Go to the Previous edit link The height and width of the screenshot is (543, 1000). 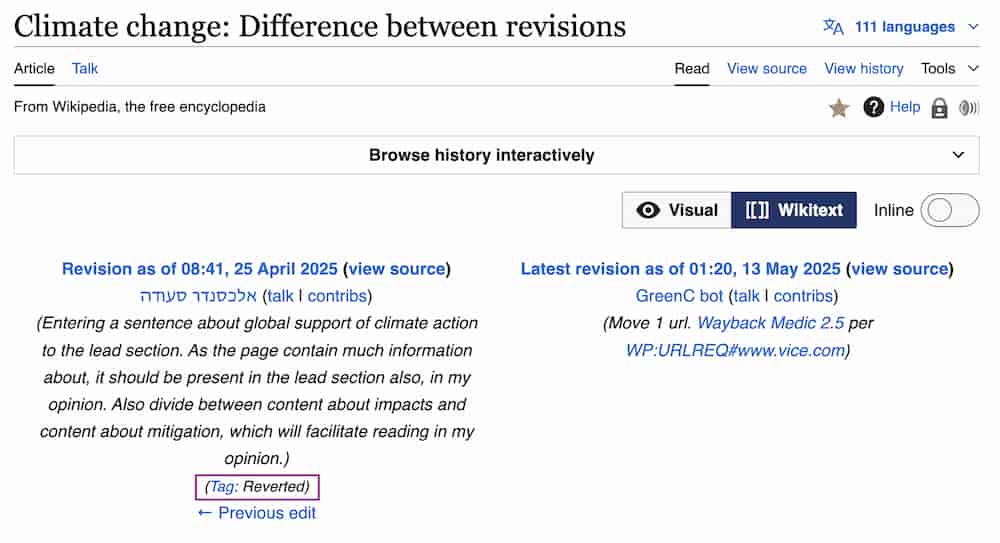coord(257,513)
